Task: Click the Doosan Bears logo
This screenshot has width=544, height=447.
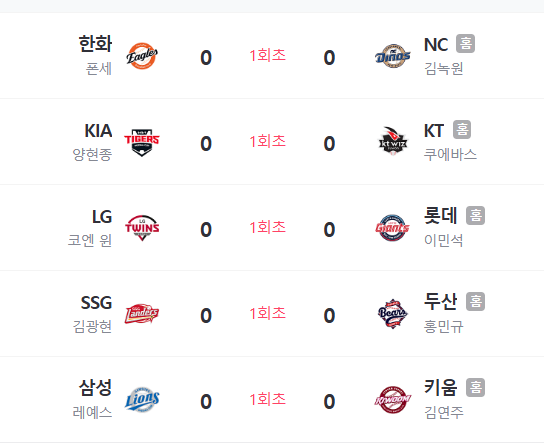Action: click(x=392, y=314)
